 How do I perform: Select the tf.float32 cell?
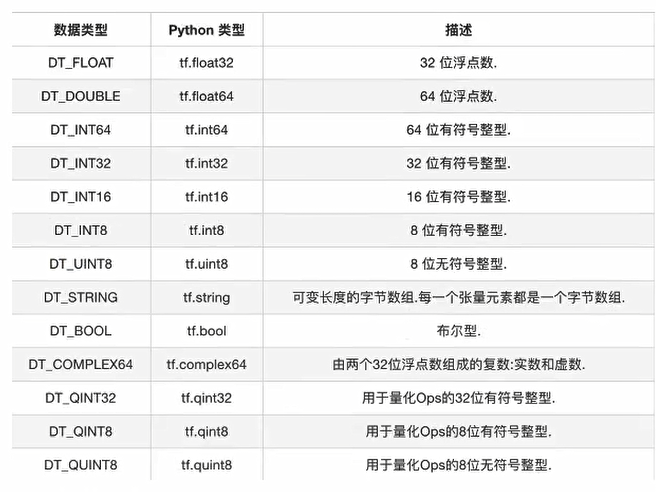coord(207,63)
